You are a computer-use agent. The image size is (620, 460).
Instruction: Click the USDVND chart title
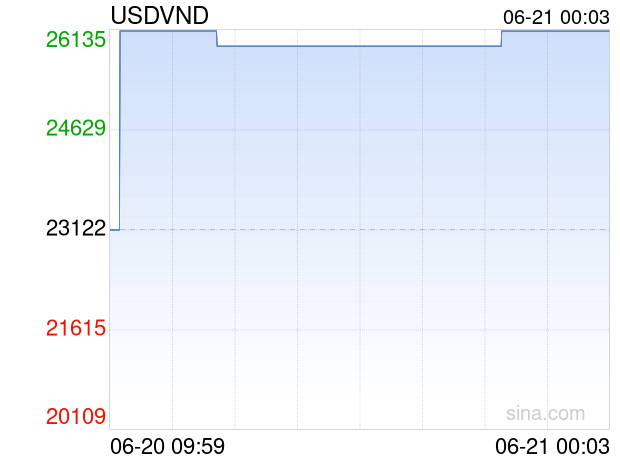(159, 16)
